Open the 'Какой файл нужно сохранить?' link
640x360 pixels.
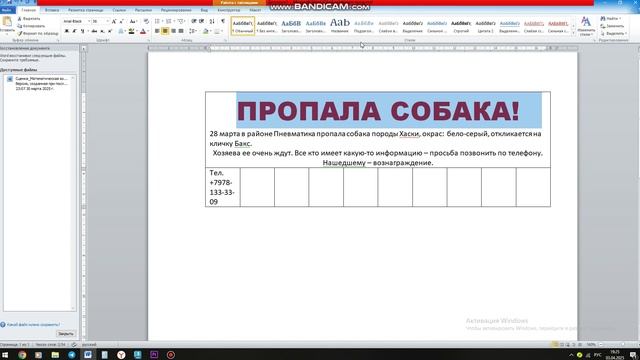pos(33,324)
